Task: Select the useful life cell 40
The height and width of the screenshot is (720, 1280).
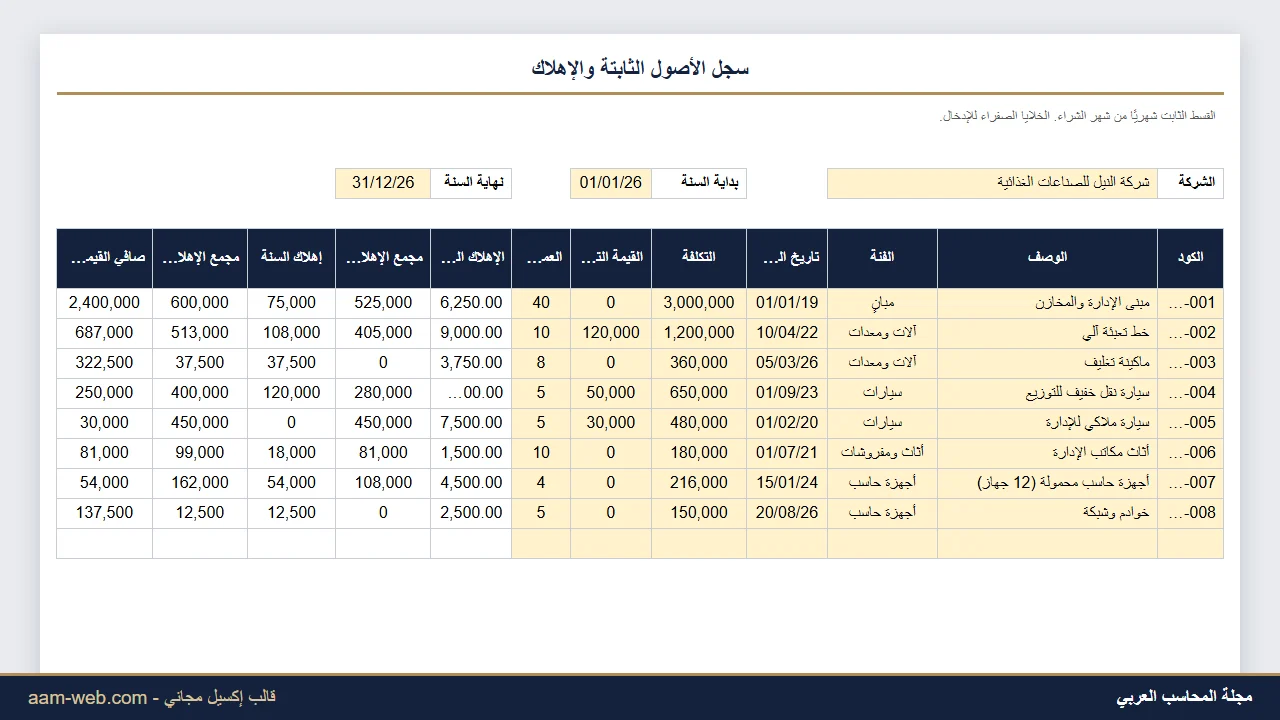Action: 541,303
